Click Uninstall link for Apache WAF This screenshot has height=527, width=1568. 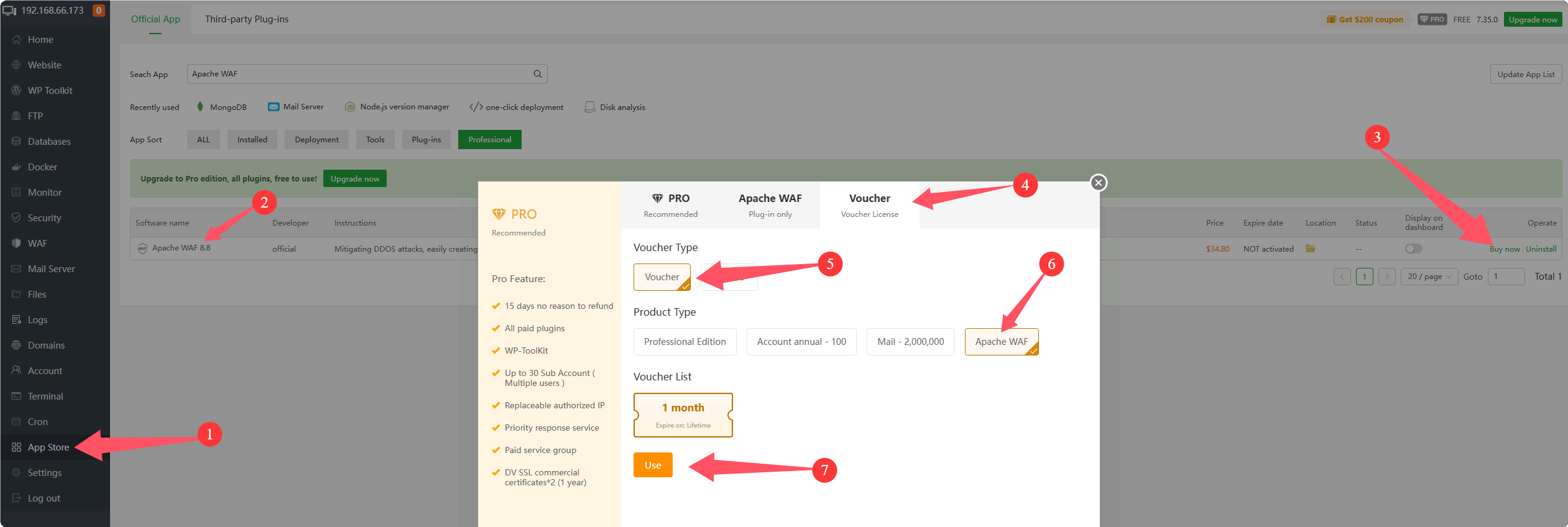click(1541, 249)
